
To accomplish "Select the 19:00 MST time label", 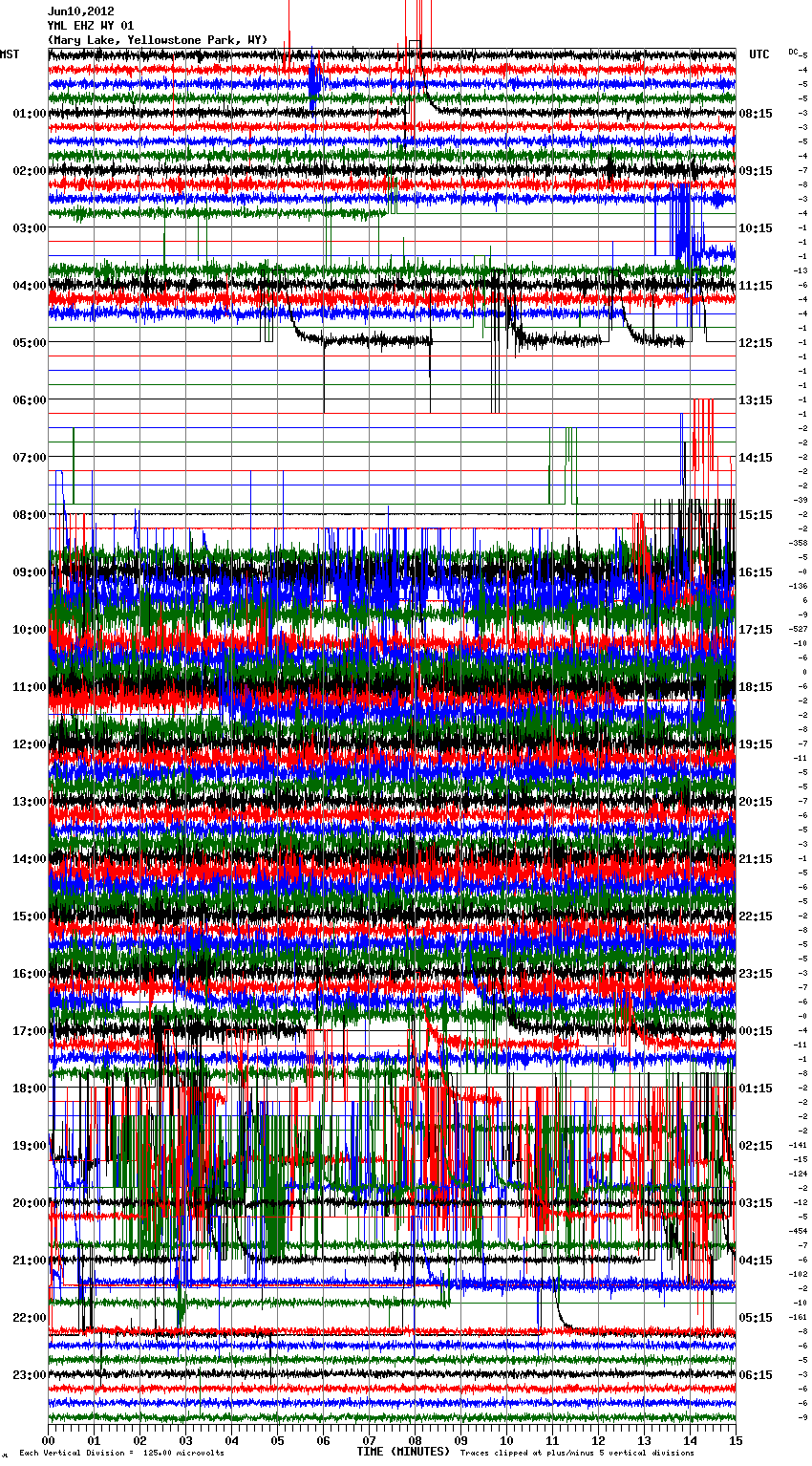I will pos(30,1146).
